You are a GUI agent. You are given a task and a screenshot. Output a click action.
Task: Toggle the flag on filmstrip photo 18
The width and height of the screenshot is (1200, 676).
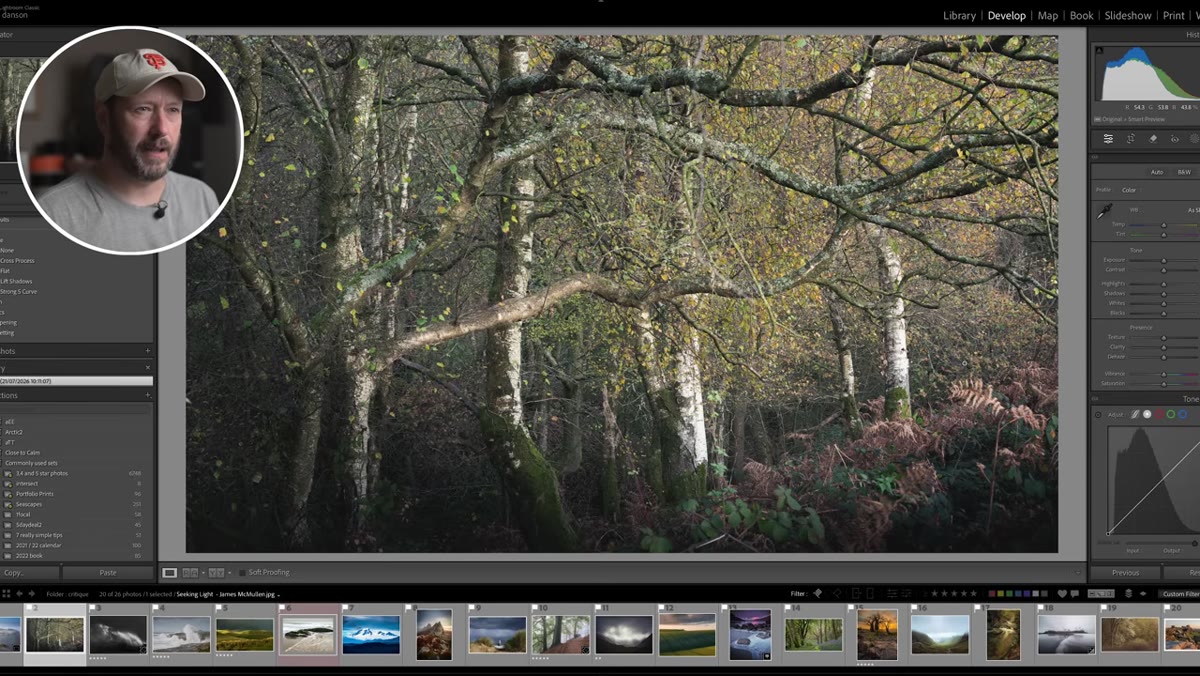1041,607
